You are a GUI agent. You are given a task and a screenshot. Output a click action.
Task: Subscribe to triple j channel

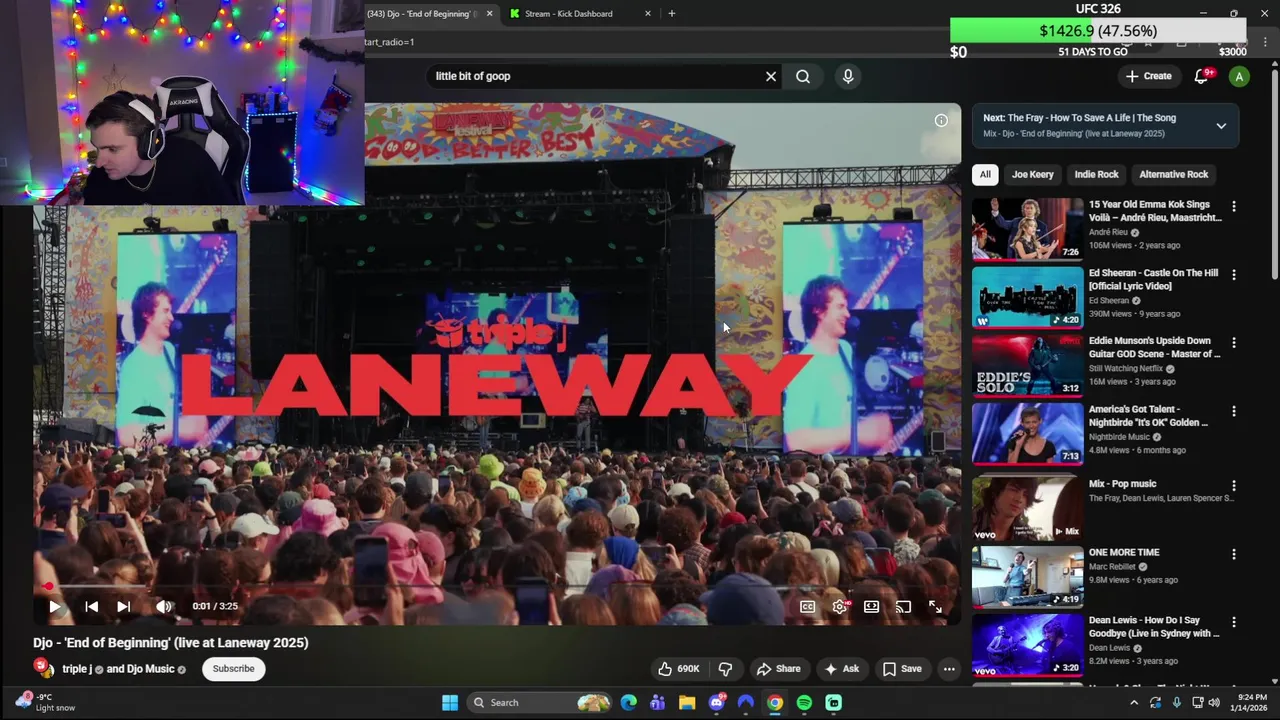point(233,669)
